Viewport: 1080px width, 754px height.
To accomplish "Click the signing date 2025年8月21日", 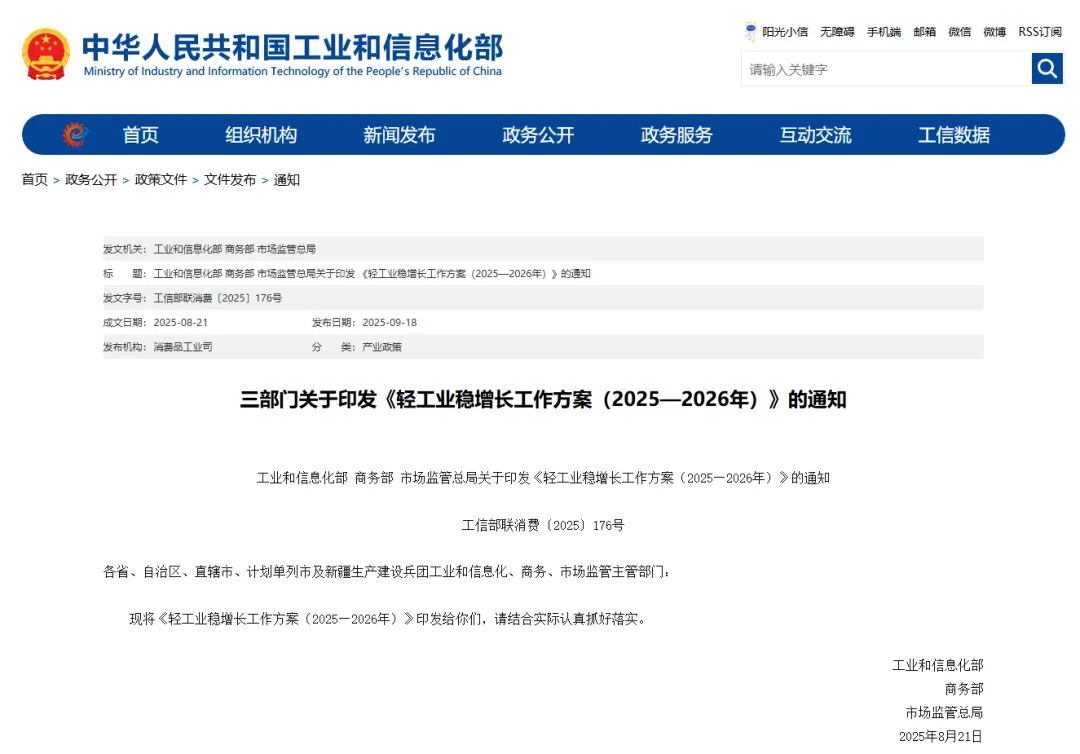I will 941,737.
